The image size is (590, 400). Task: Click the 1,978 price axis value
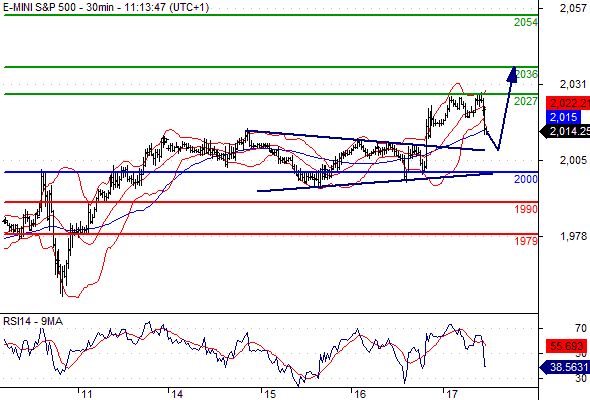[573, 236]
